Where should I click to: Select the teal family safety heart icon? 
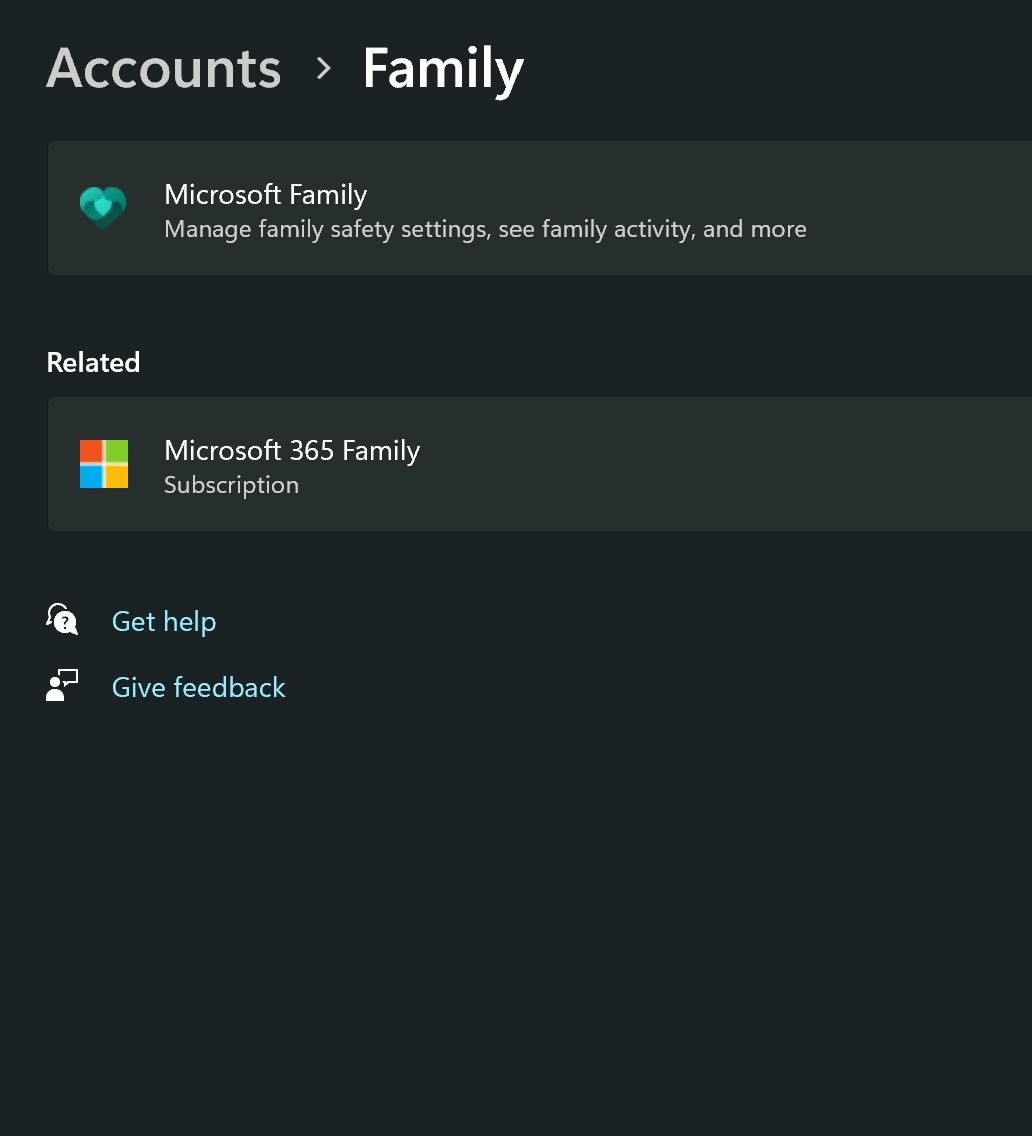pyautogui.click(x=103, y=208)
